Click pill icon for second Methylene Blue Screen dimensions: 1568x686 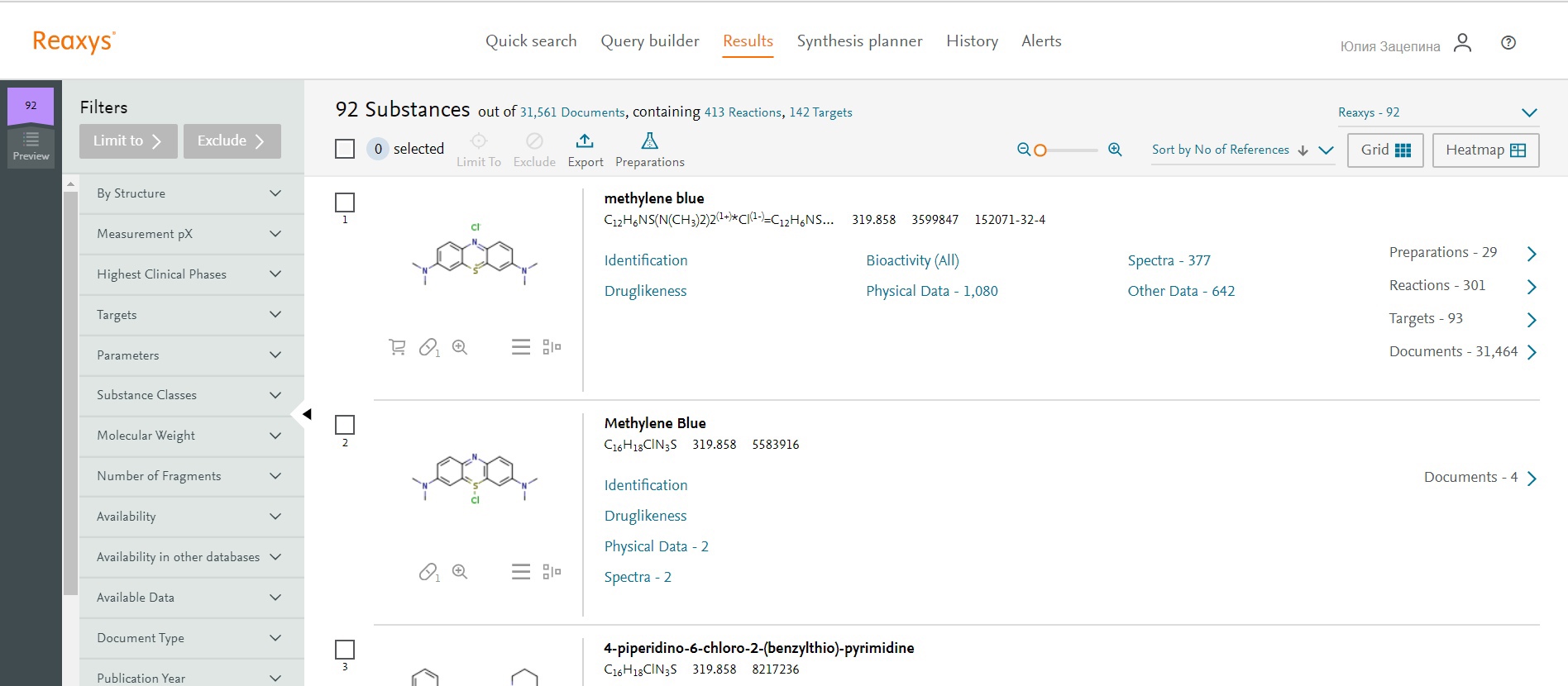coord(429,572)
